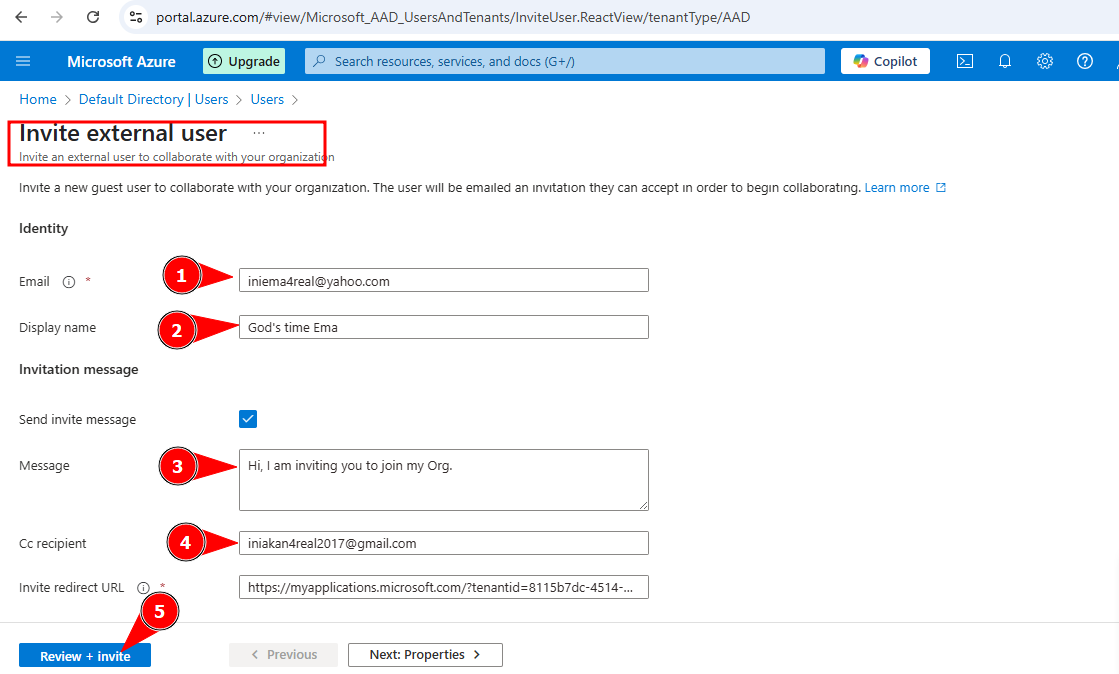Click the Email info icon
Image resolution: width=1119 pixels, height=674 pixels.
click(x=69, y=282)
